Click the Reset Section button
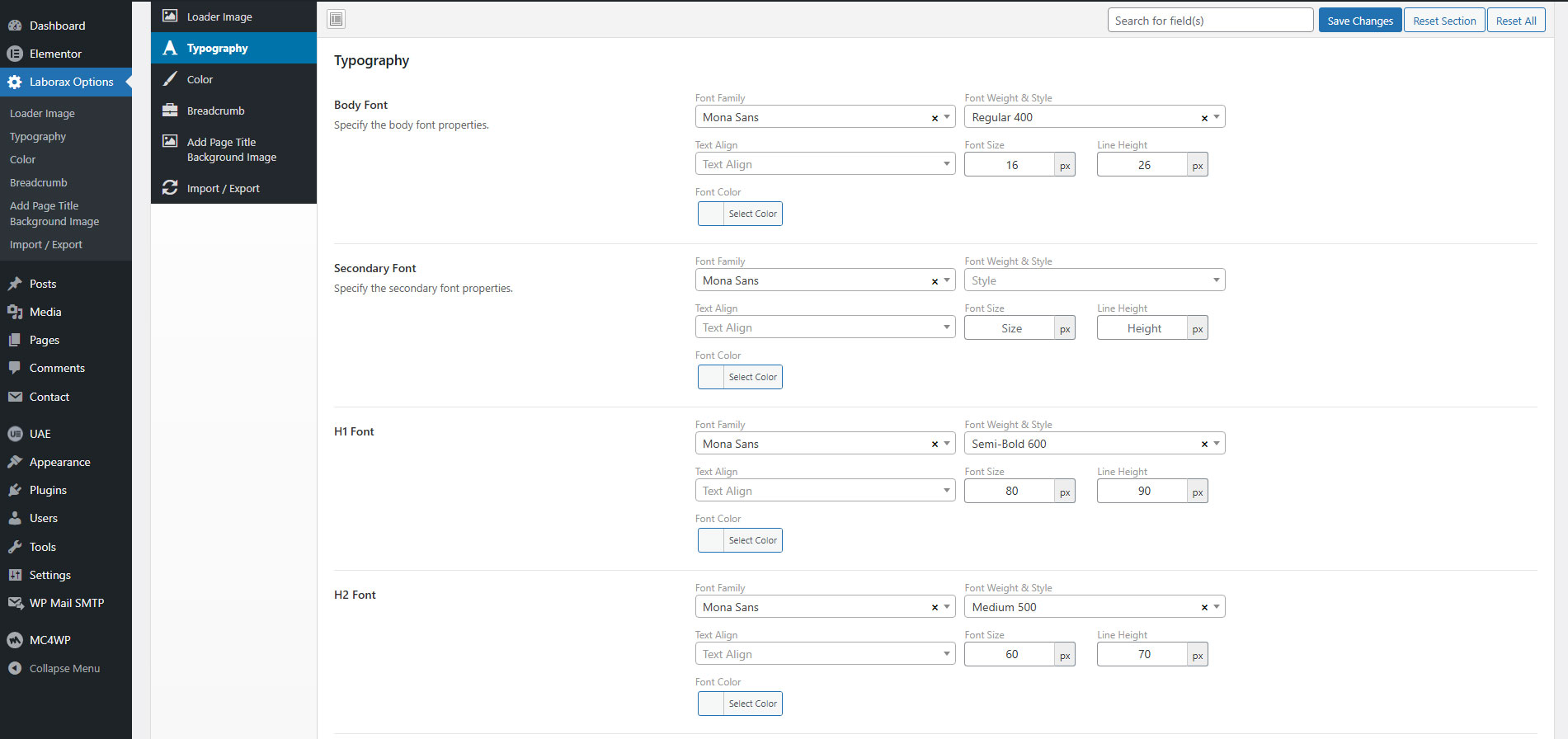The height and width of the screenshot is (739, 1568). point(1443,21)
